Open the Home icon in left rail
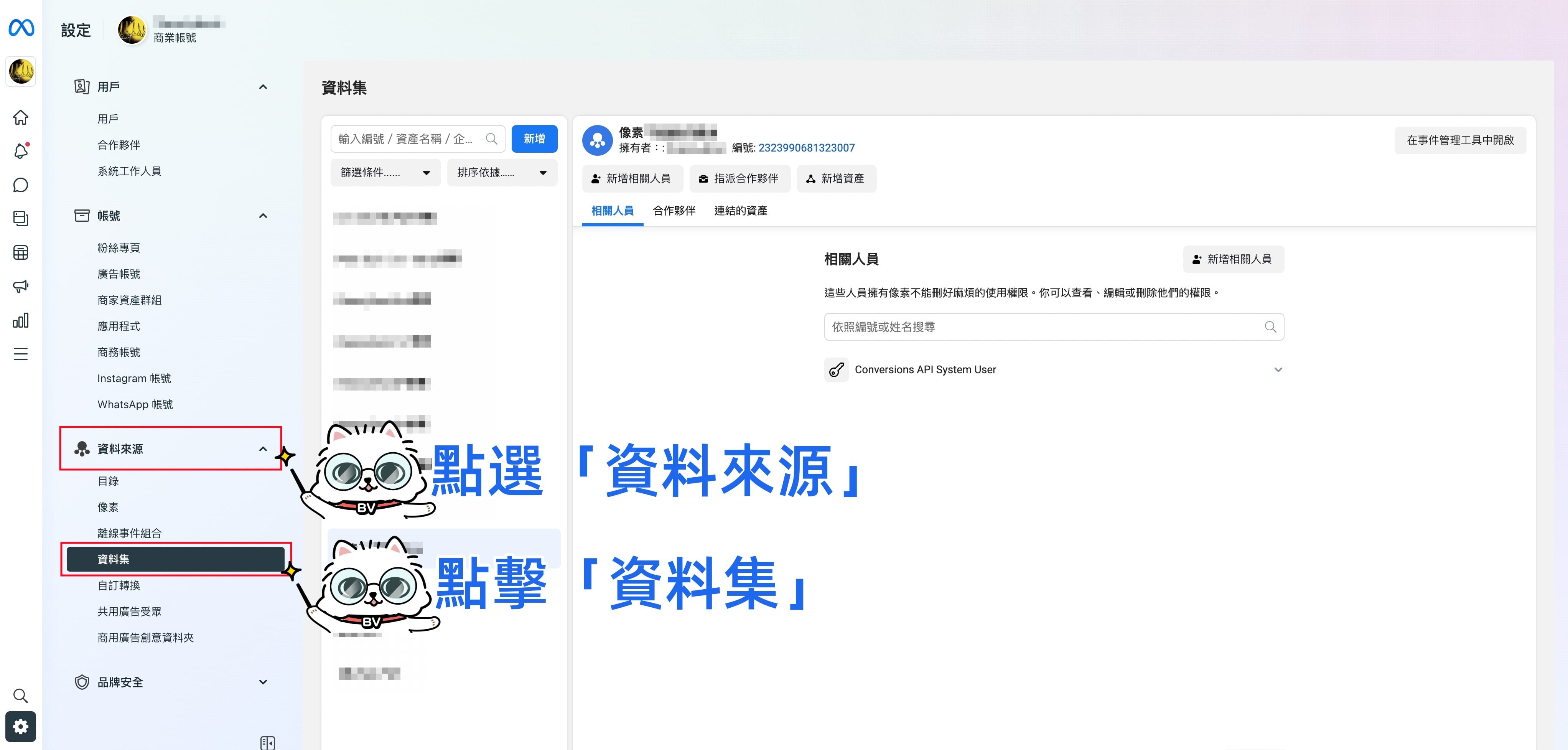Screen dimensions: 1568x750 [x=21, y=117]
